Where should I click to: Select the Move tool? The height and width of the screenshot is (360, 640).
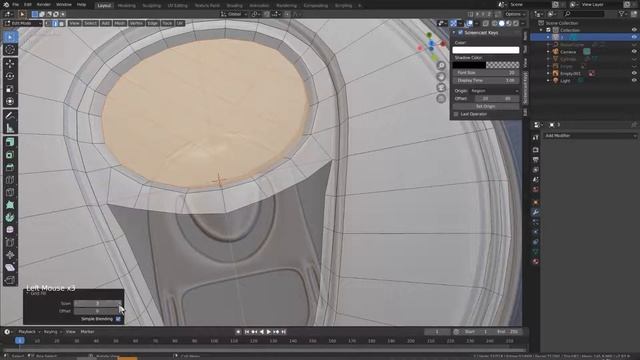click(x=10, y=64)
